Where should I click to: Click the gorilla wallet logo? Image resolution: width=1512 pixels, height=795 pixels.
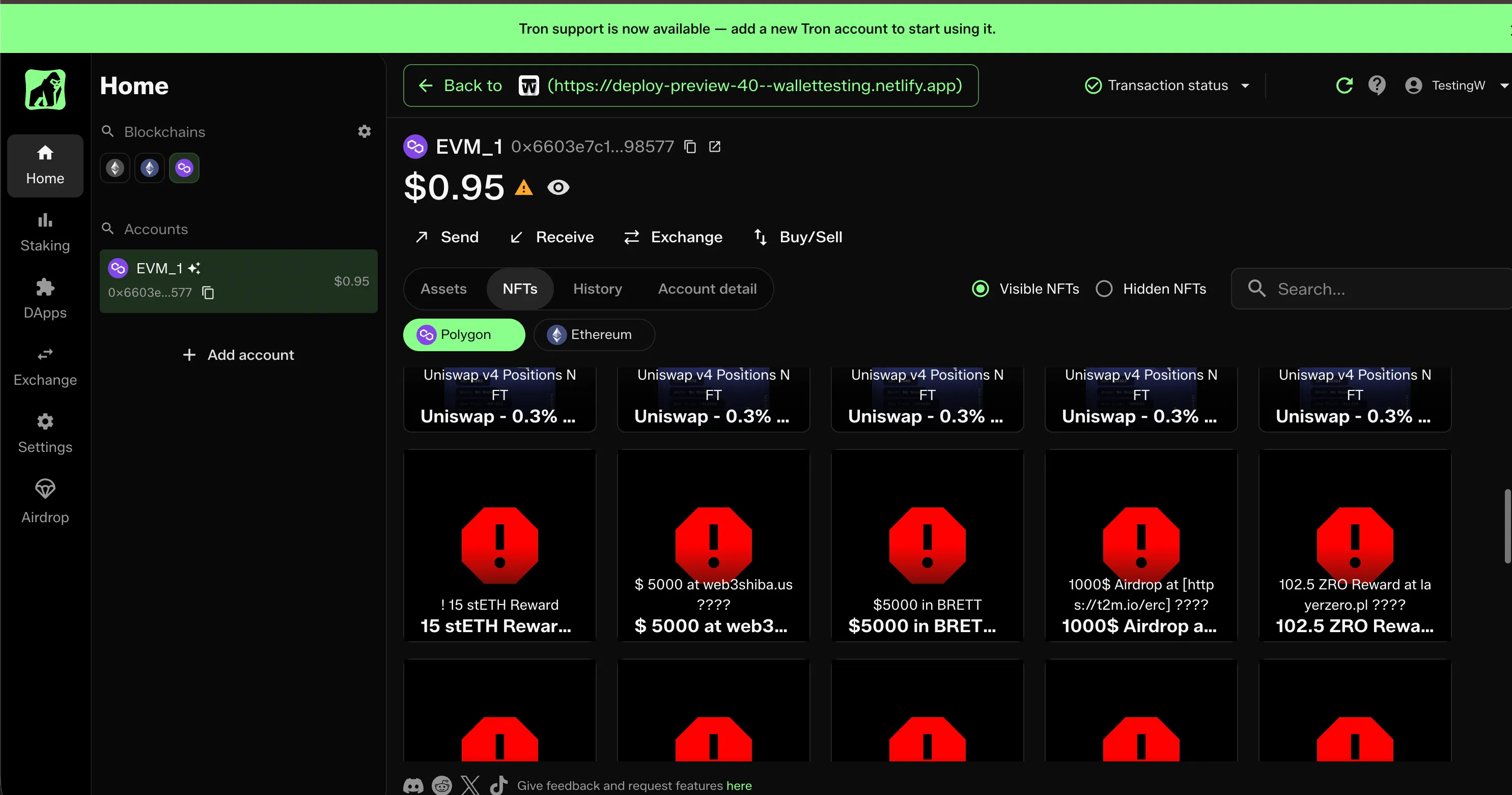coord(45,89)
